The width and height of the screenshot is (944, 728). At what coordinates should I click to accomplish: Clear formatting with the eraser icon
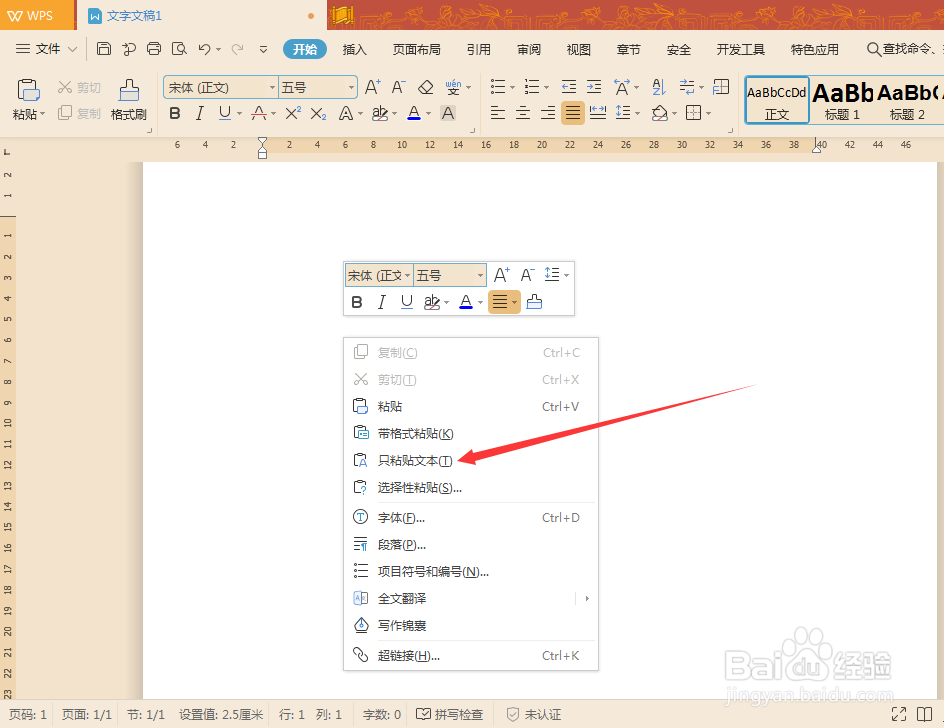coord(424,86)
